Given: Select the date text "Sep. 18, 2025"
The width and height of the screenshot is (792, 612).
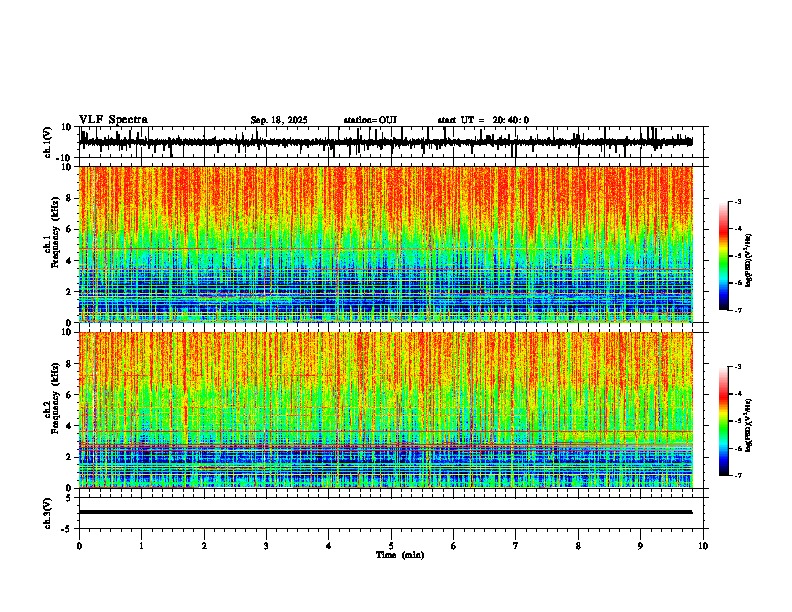Looking at the screenshot, I should click(279, 120).
